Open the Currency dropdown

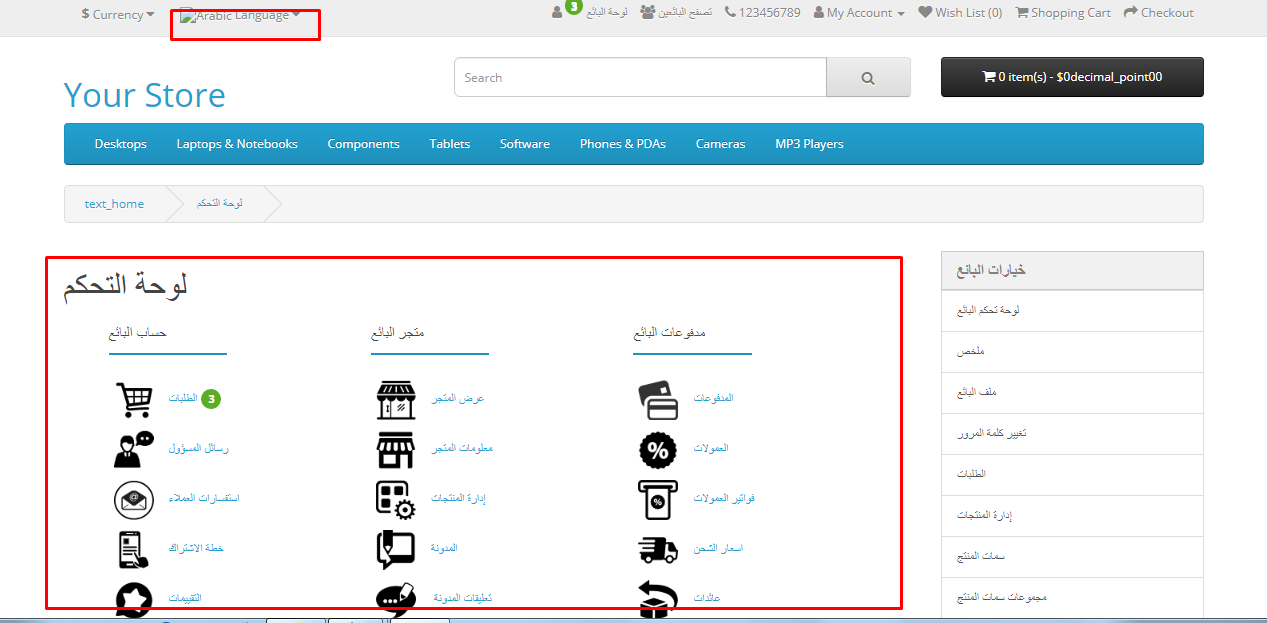point(118,14)
